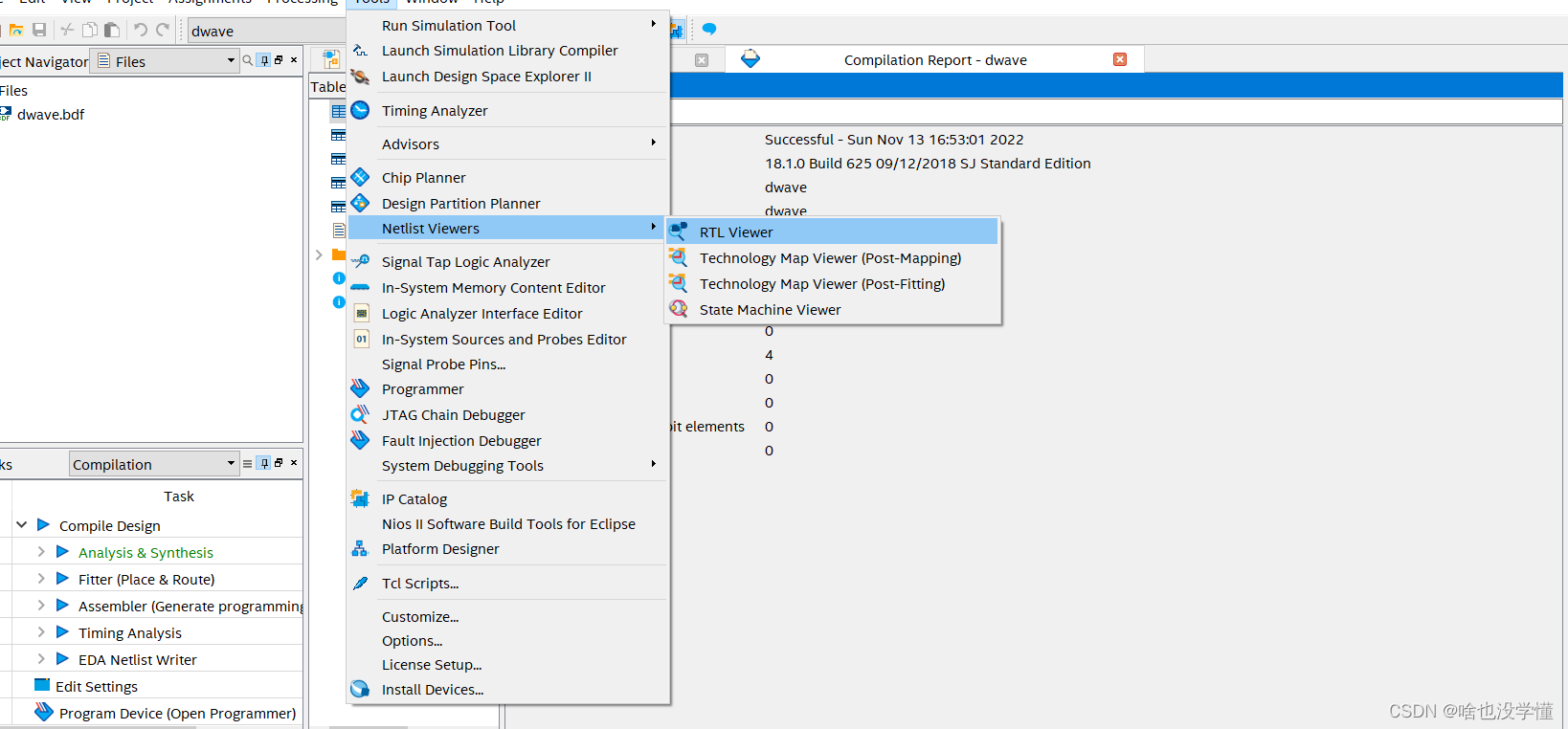Click the Platform Designer icon
1568x729 pixels.
[x=360, y=548]
